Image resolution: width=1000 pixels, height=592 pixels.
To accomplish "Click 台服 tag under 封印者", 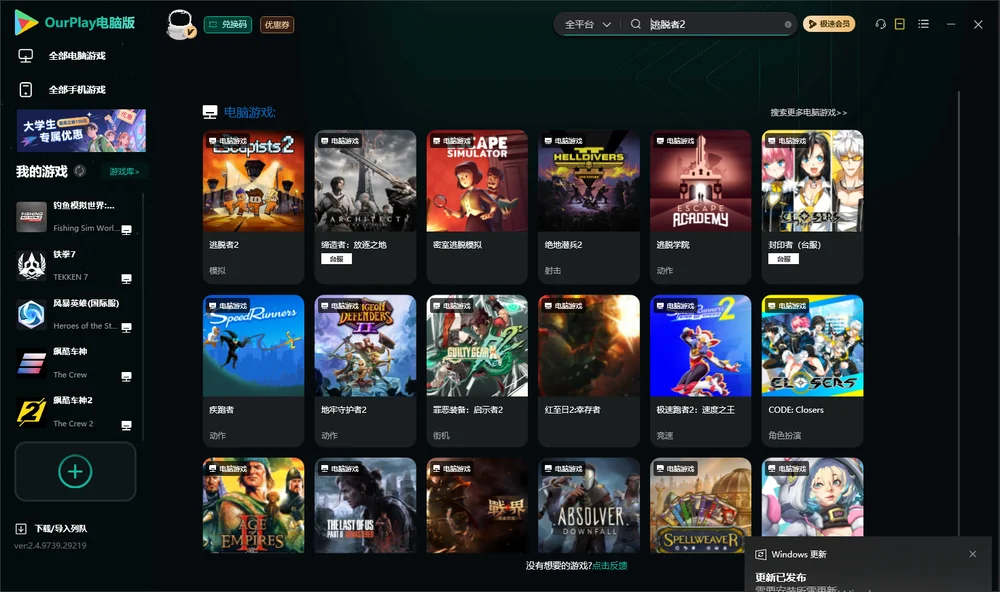I will 783,259.
